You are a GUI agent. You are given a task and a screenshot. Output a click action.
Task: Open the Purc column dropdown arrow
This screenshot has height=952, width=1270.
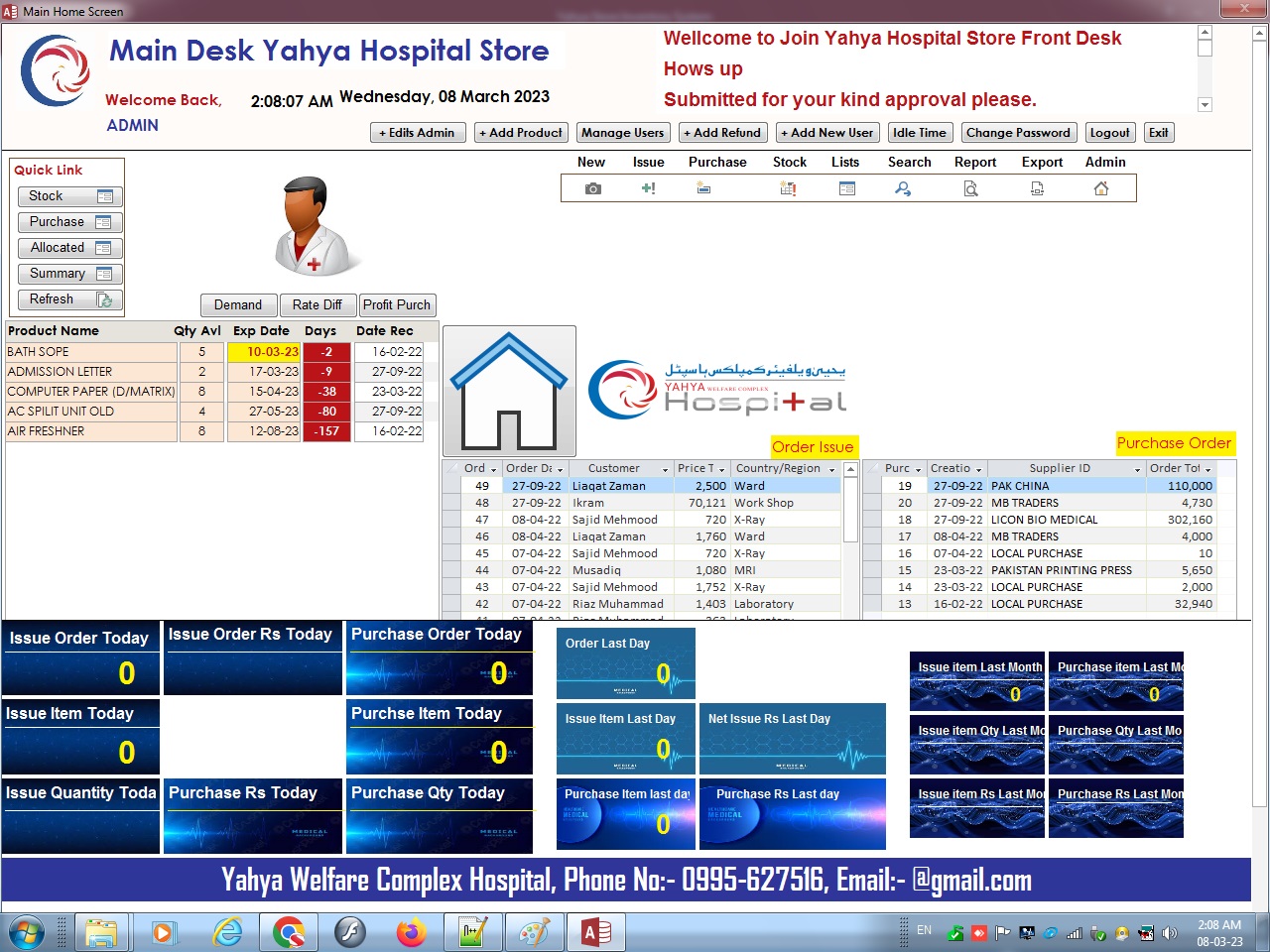coord(919,469)
